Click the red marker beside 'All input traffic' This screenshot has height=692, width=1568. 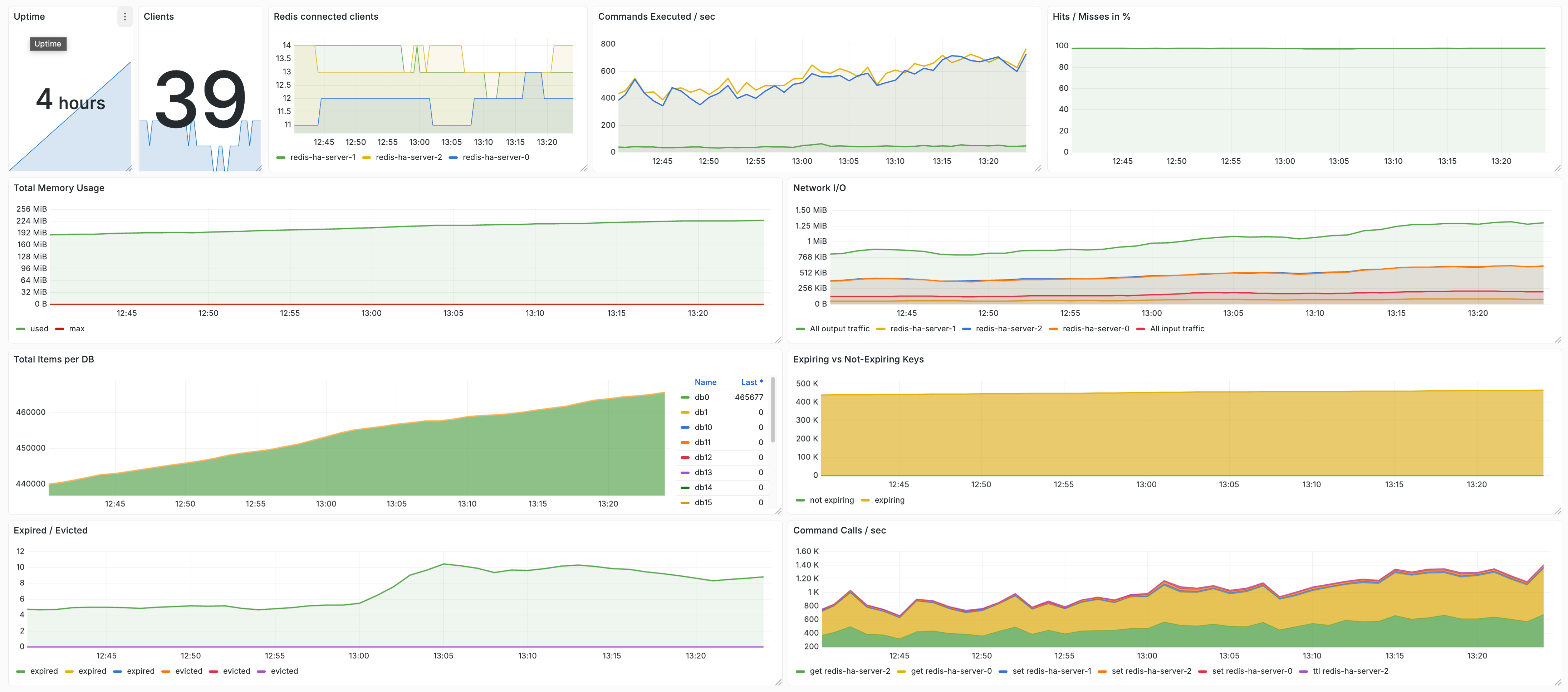(1142, 328)
